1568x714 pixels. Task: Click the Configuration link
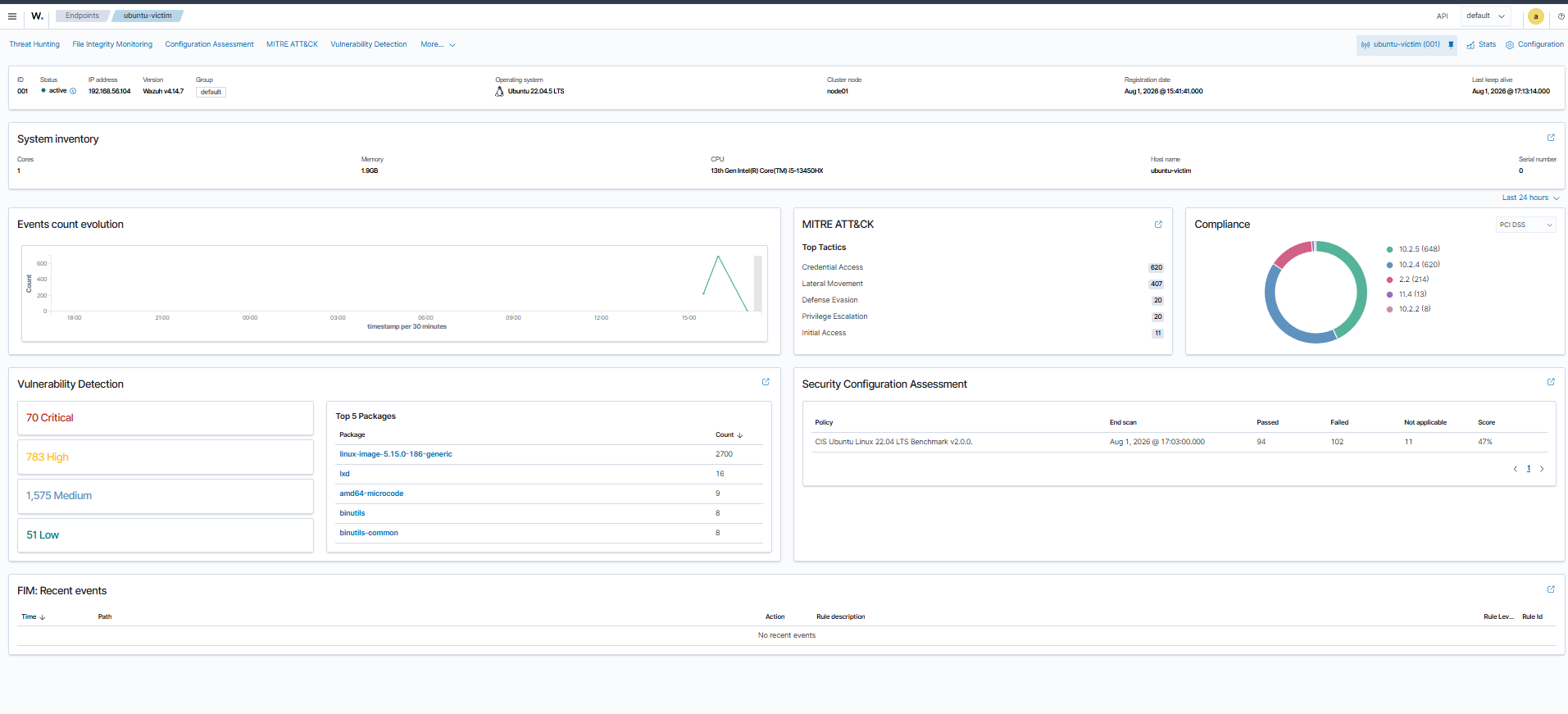pyautogui.click(x=1540, y=45)
